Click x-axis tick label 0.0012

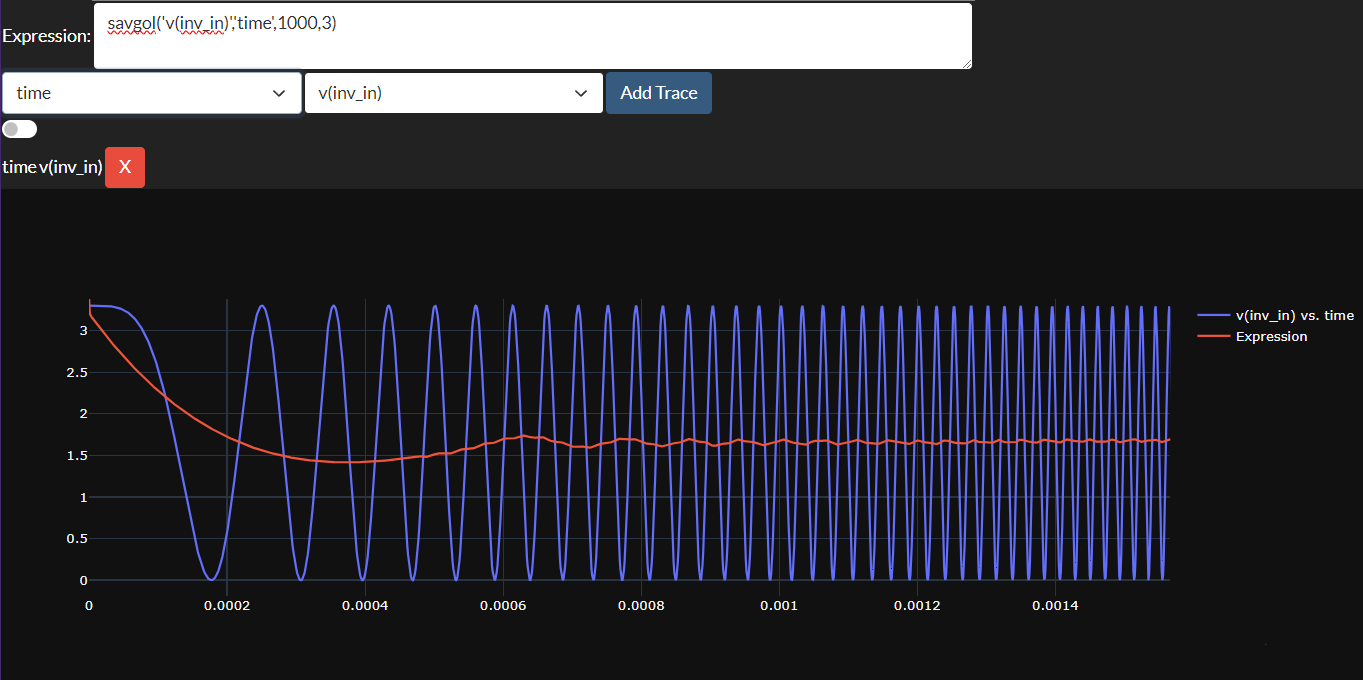[917, 606]
